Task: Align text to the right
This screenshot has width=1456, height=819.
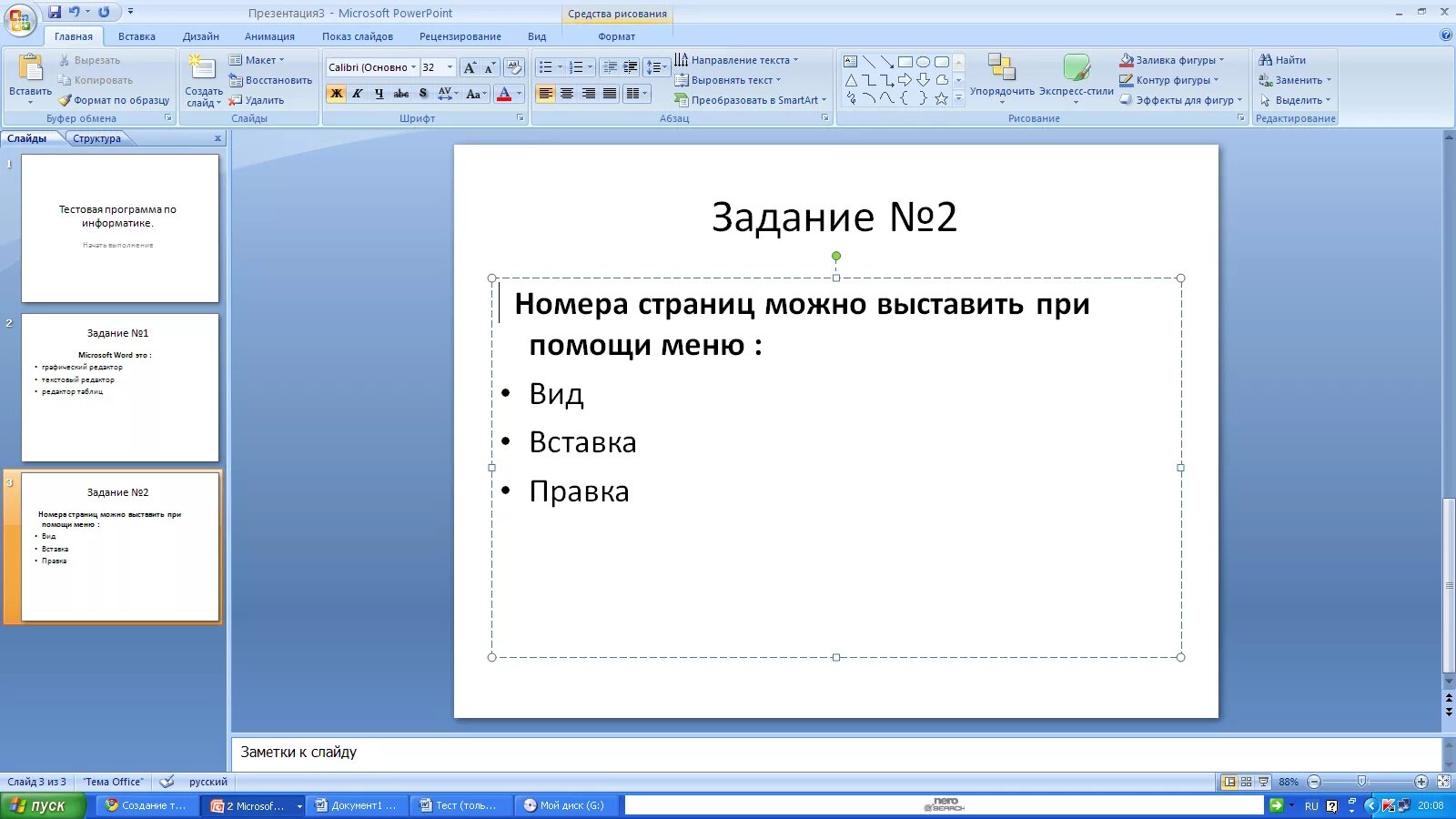Action: coord(589,94)
